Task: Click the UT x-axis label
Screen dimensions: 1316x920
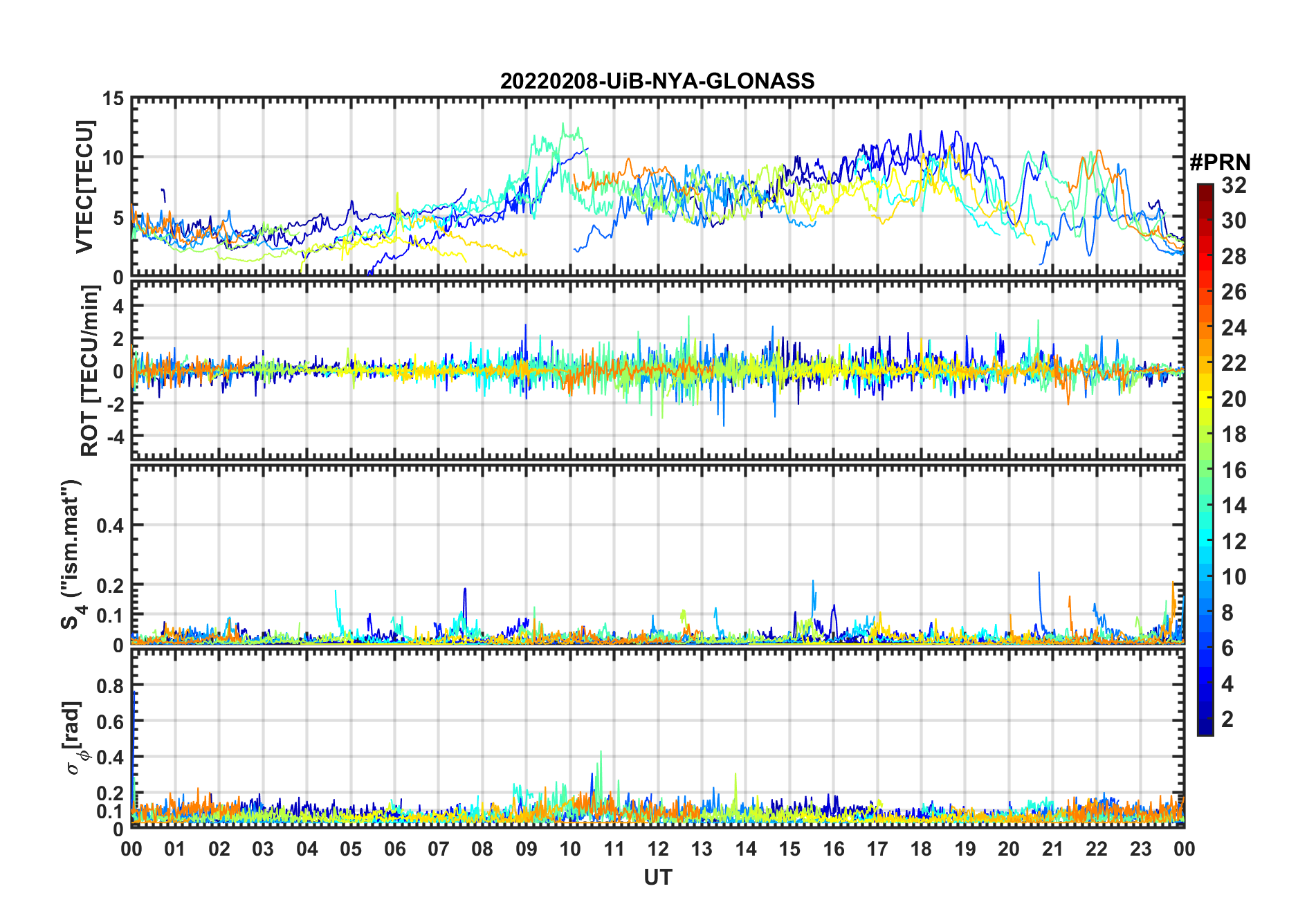Action: click(658, 877)
